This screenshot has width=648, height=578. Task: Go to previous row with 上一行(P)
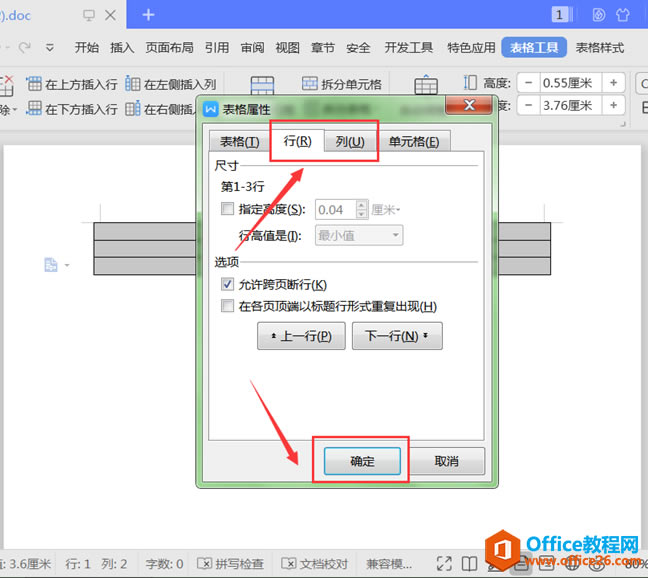[301, 336]
